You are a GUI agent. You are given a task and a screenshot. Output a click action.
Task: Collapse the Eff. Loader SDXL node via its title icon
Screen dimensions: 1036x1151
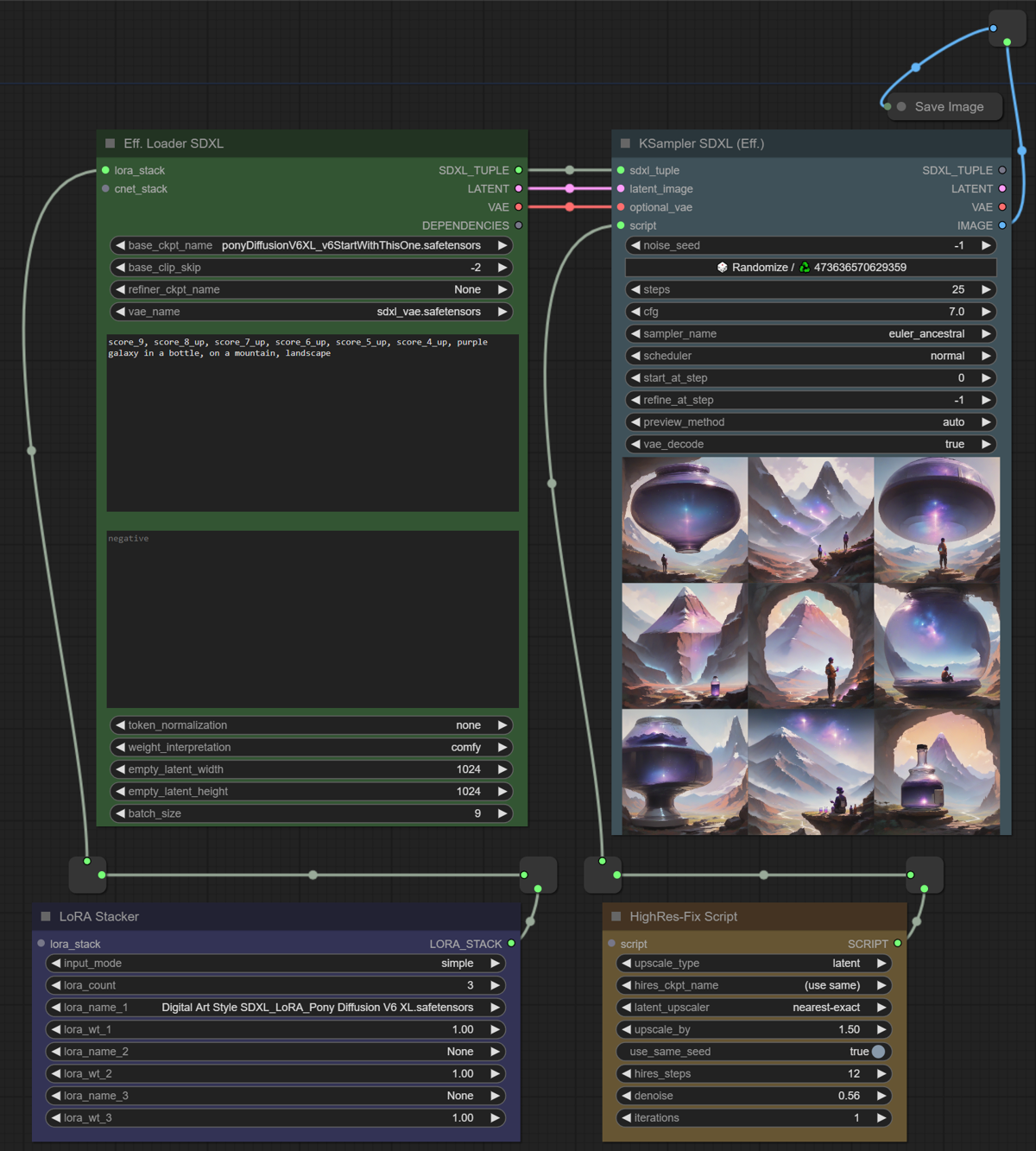pos(109,143)
